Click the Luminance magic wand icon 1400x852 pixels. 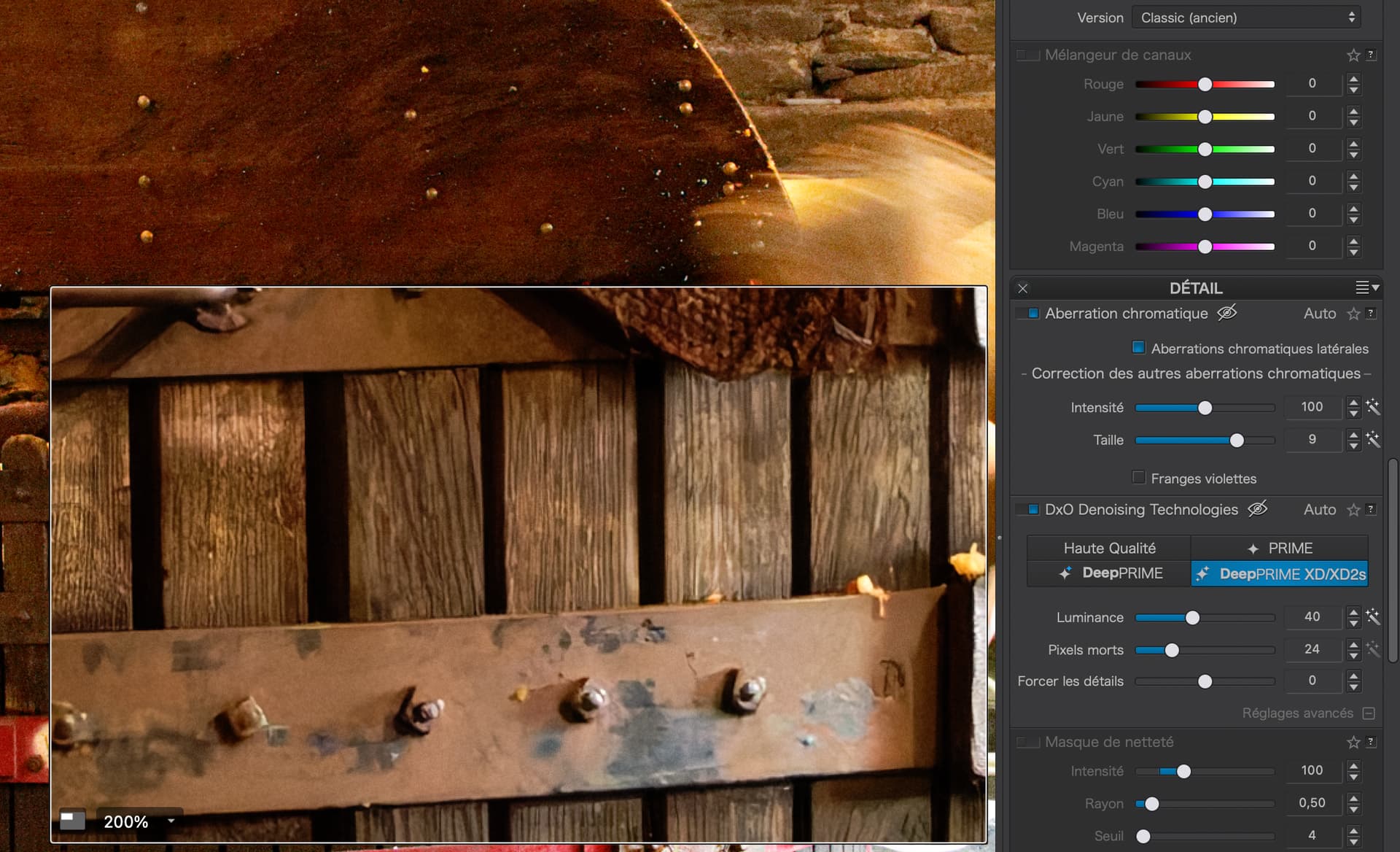(x=1373, y=616)
